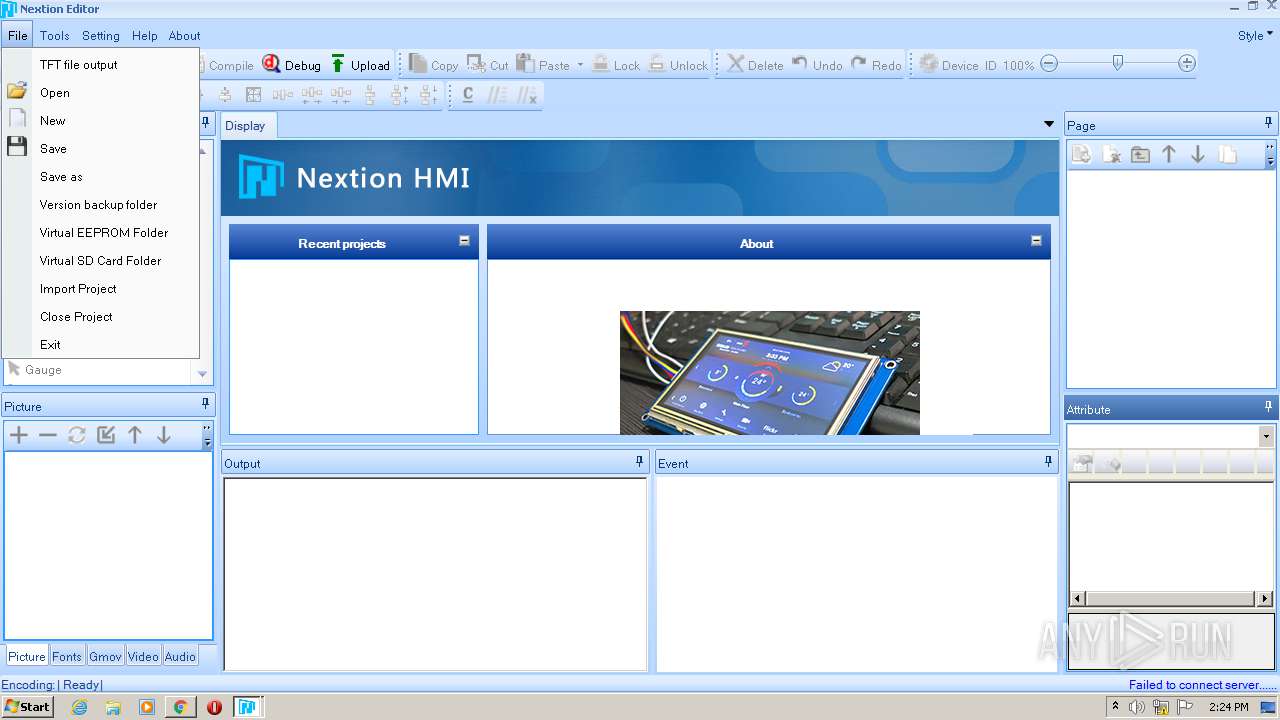Screen dimensions: 1280x720
Task: Pin toggle on Output panel
Action: (640, 461)
